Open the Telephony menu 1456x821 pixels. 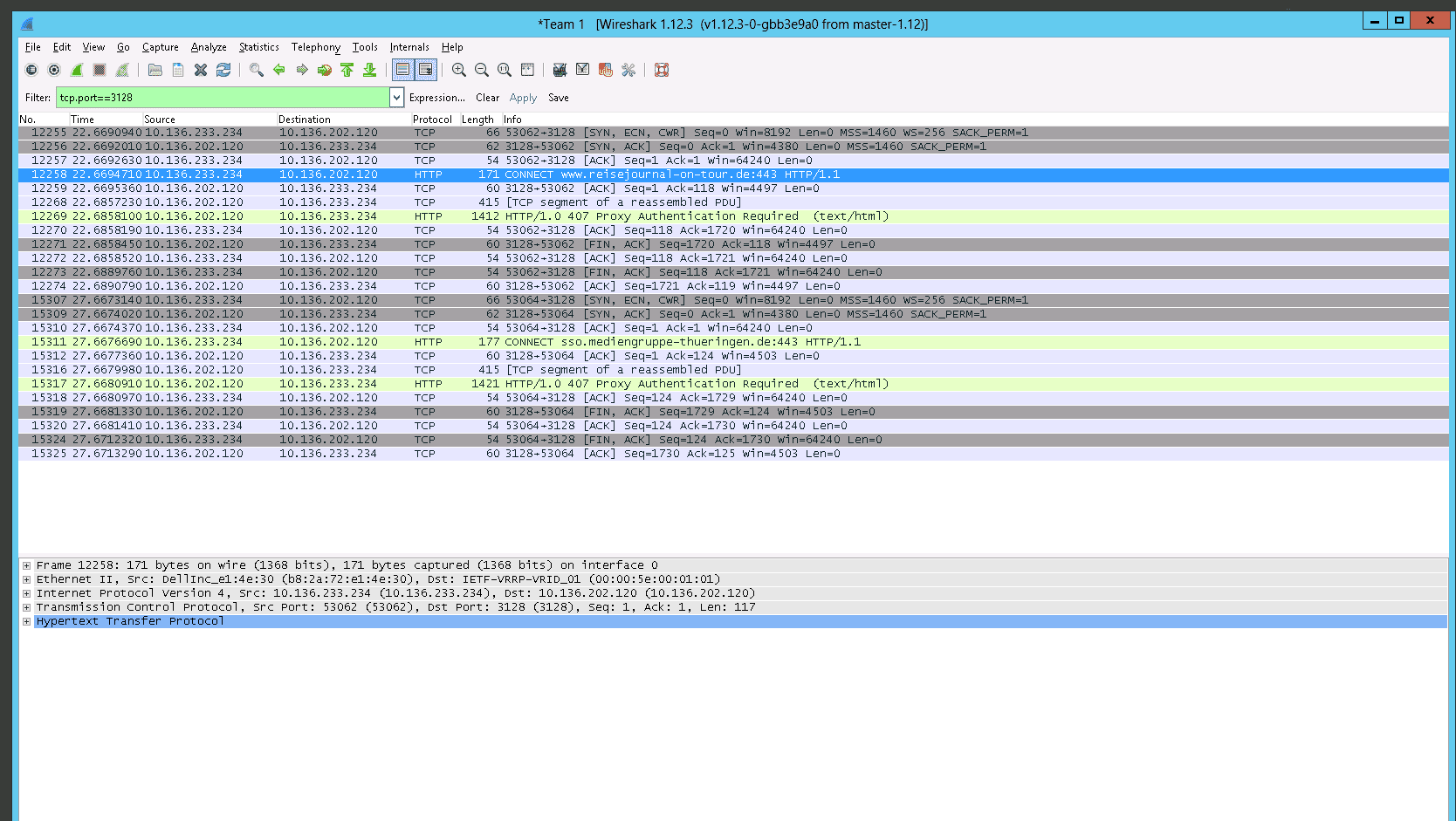316,47
